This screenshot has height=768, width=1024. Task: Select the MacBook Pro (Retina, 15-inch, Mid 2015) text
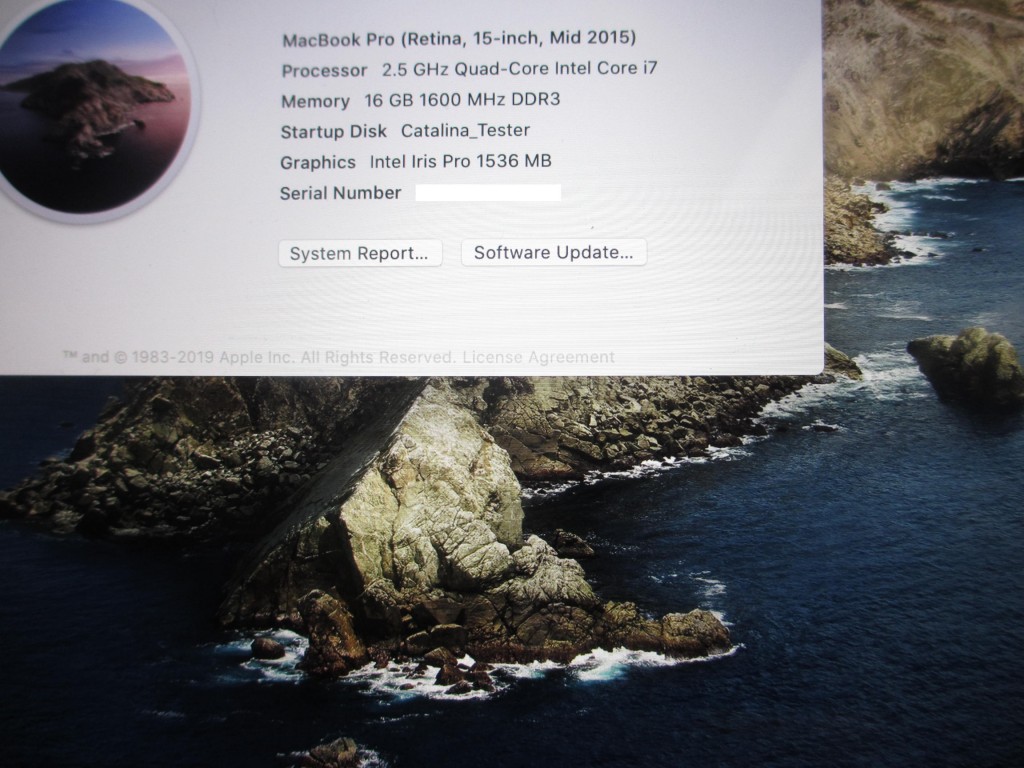click(x=459, y=39)
